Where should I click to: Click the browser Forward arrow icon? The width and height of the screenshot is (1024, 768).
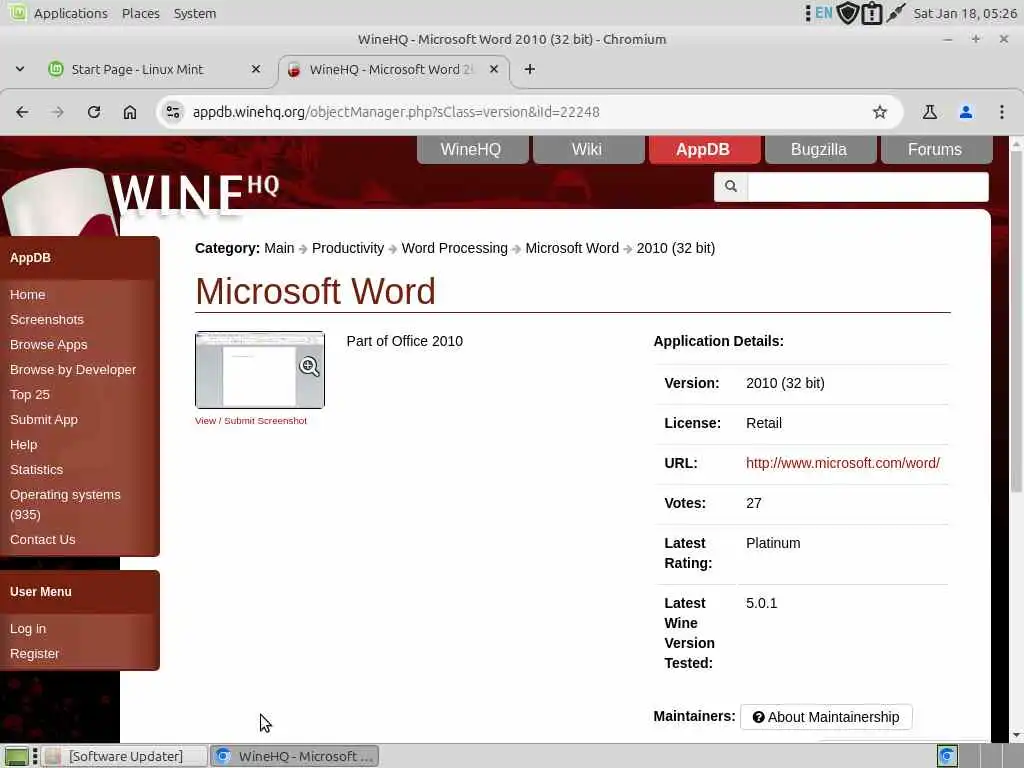click(57, 112)
